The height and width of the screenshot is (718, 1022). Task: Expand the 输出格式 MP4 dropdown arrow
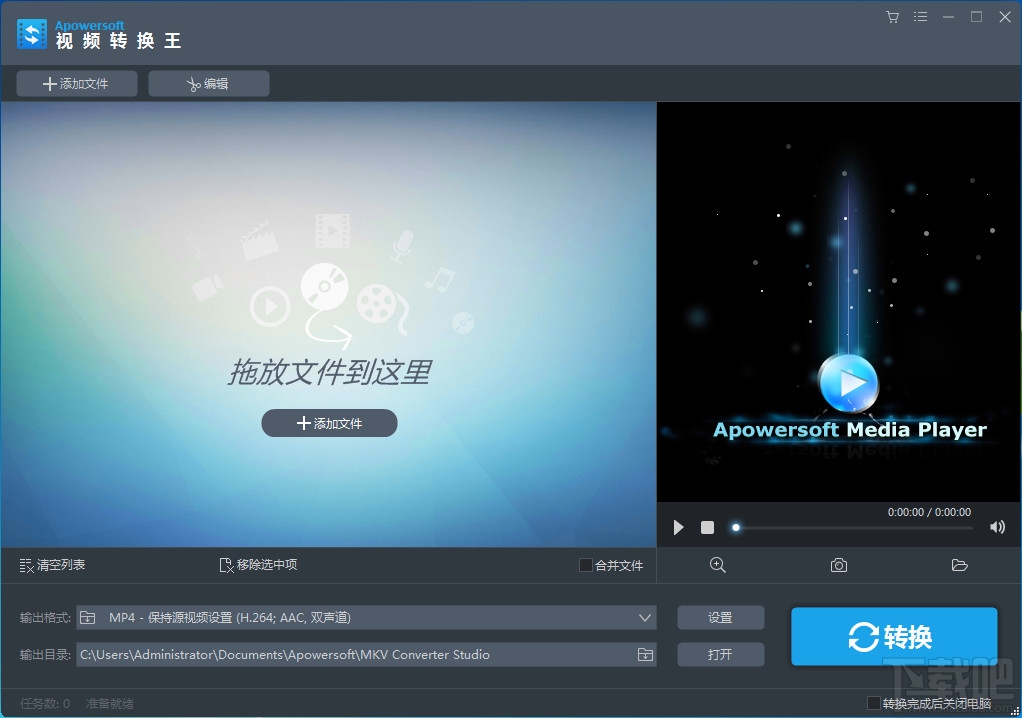click(x=645, y=618)
